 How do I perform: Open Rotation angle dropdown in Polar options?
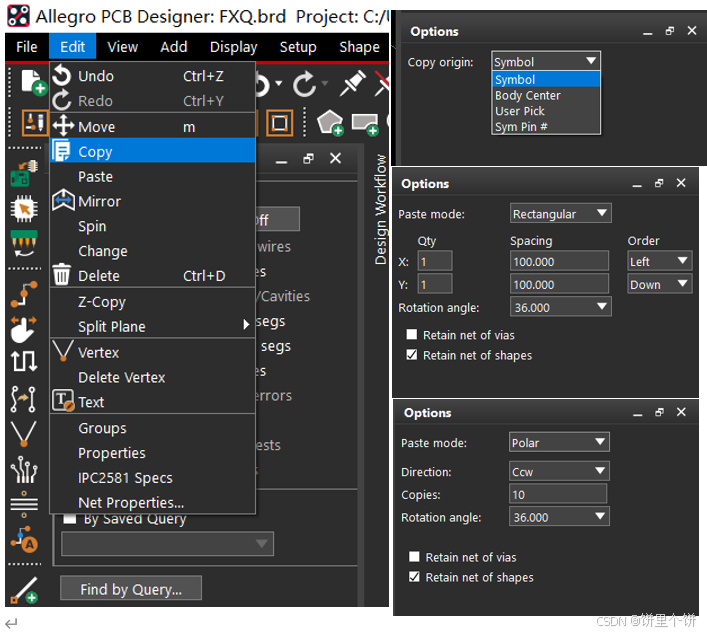tap(559, 517)
